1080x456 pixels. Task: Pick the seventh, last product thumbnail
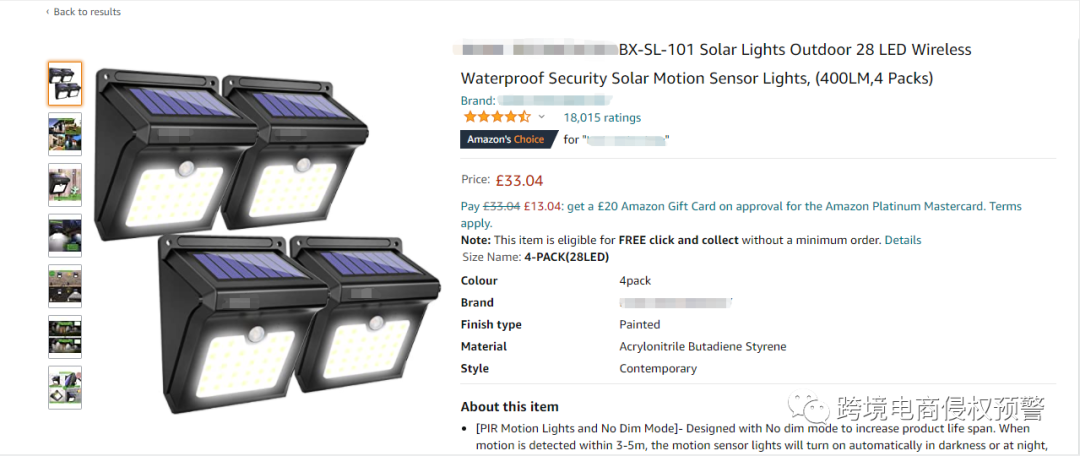click(65, 388)
